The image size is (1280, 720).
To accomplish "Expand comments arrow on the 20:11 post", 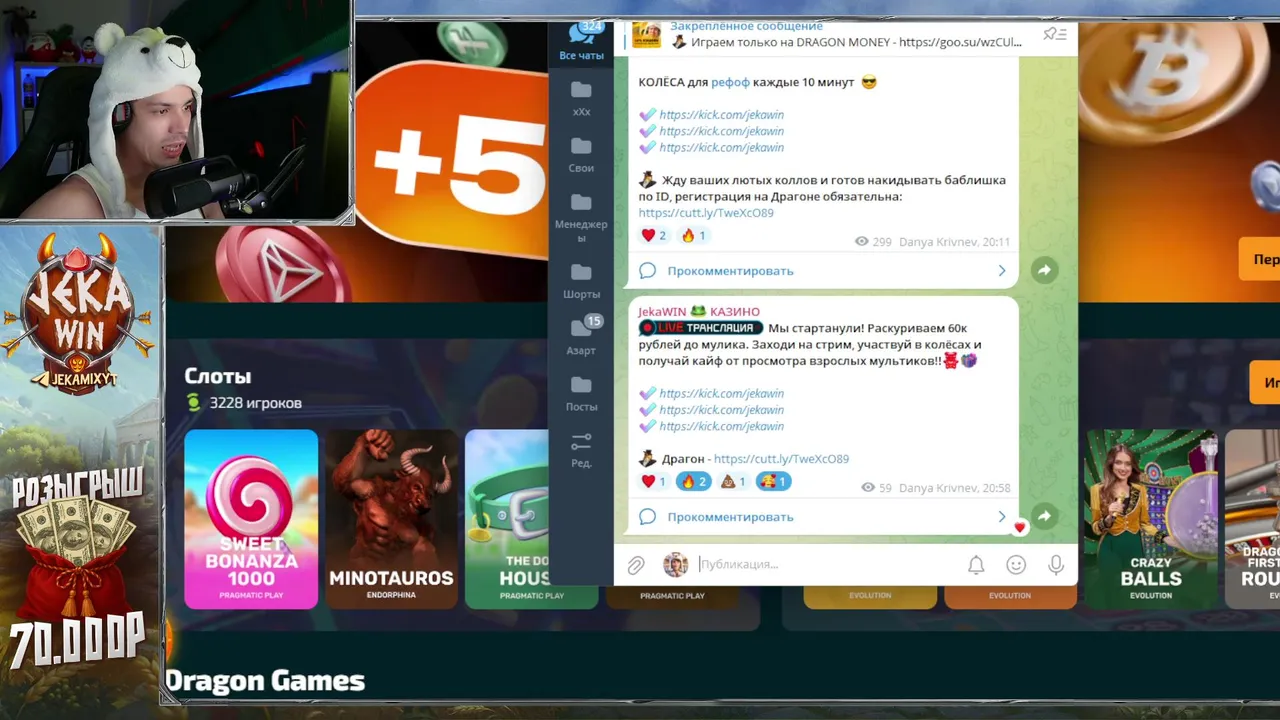I will coord(1002,271).
